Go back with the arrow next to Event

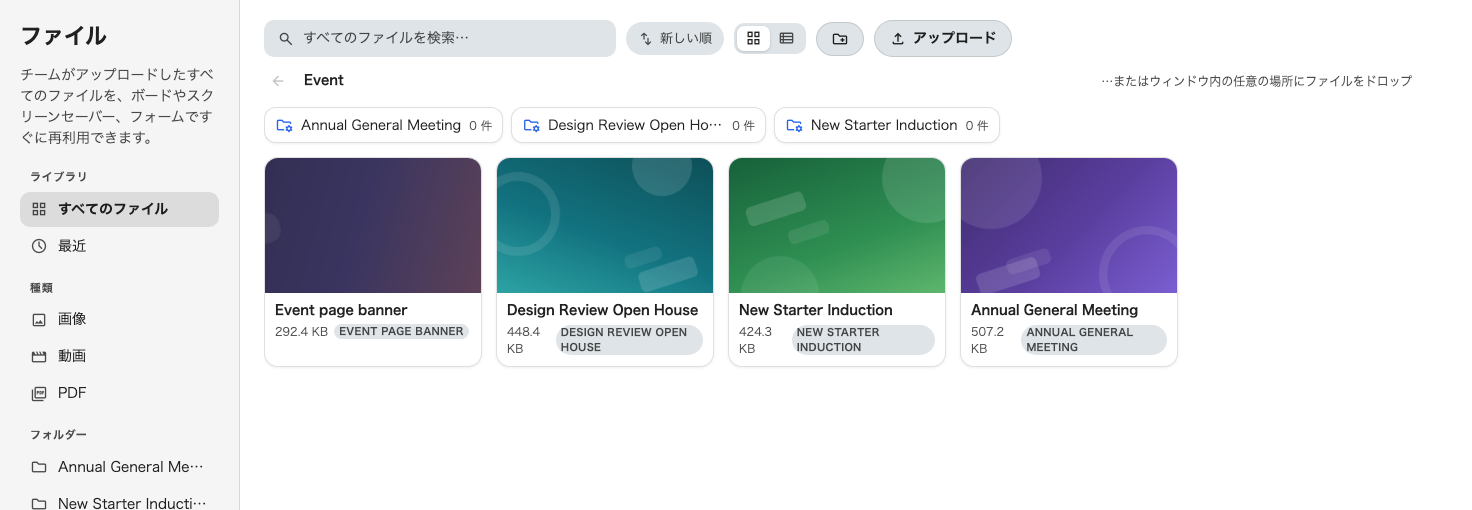(278, 81)
